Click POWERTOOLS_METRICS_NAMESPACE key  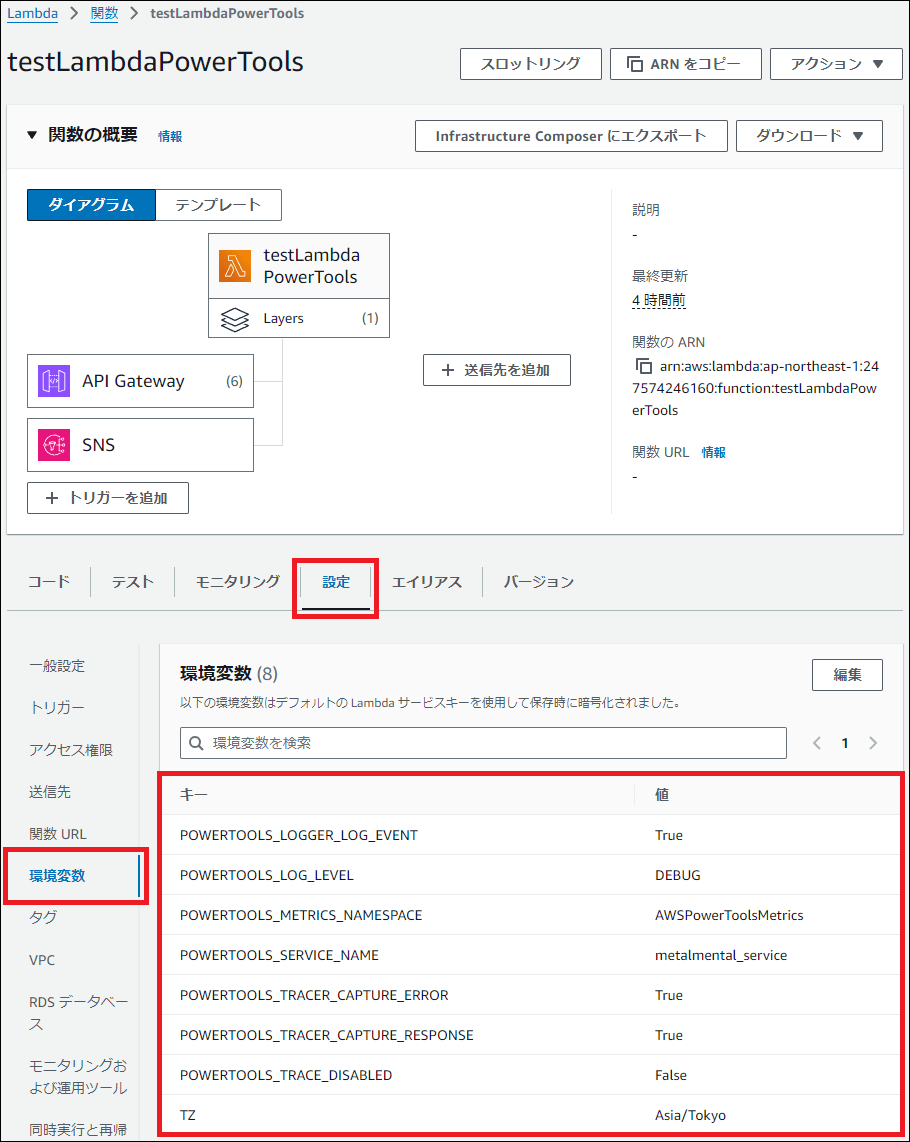coord(301,915)
